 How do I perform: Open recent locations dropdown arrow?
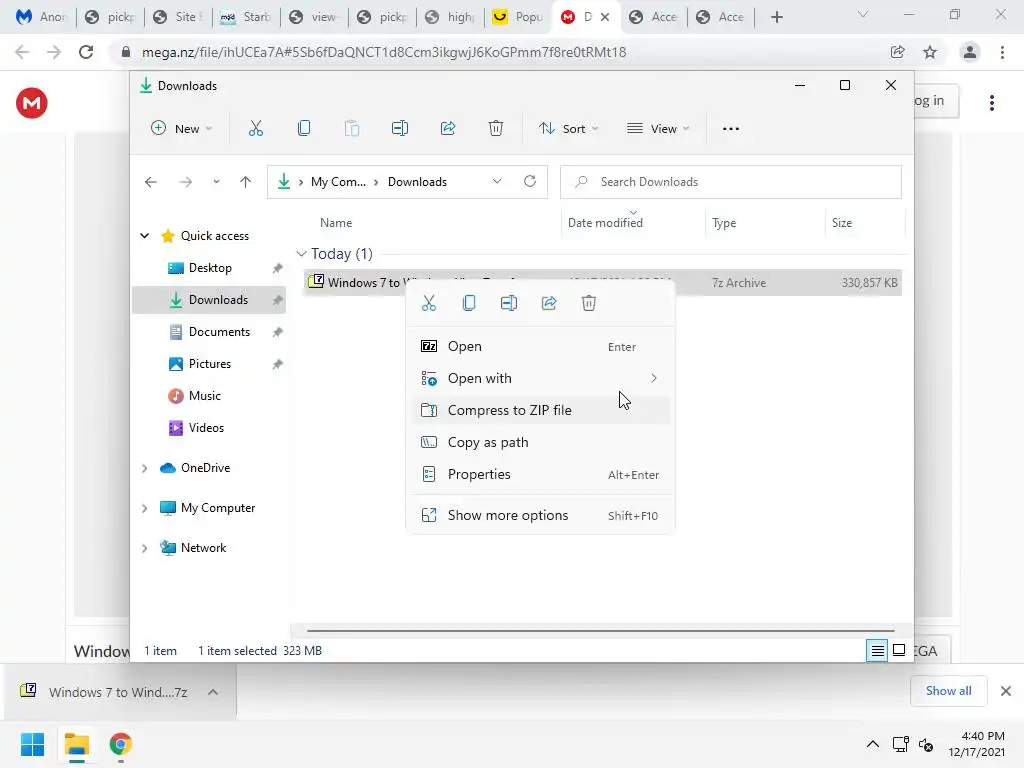coord(216,182)
